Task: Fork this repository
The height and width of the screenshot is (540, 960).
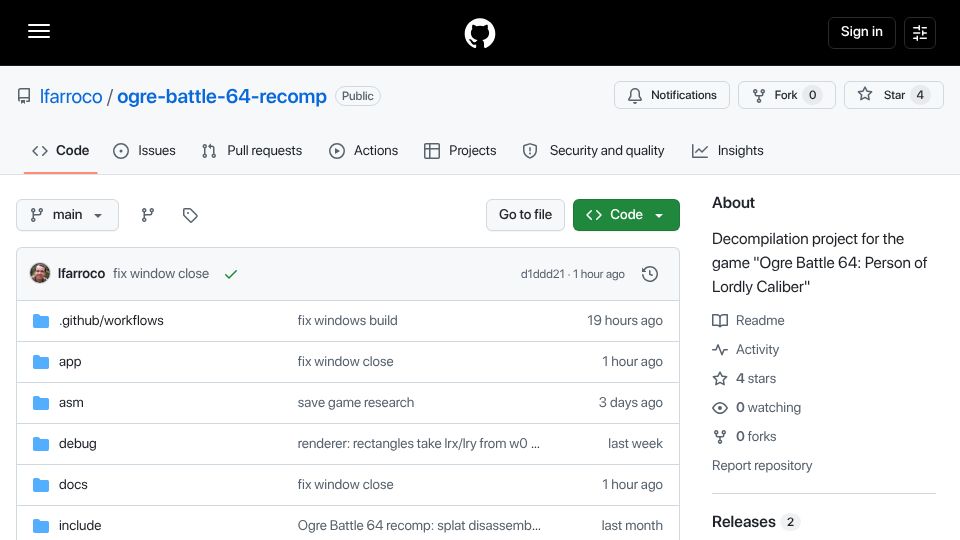Action: [x=786, y=95]
